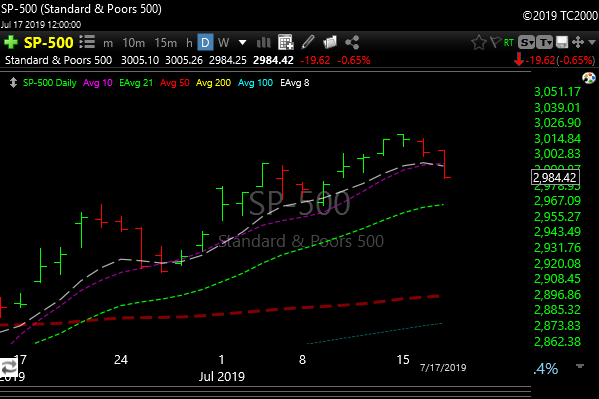Click the SP-500 ticker symbol field
Viewport: 599px width, 399px height.
point(48,42)
